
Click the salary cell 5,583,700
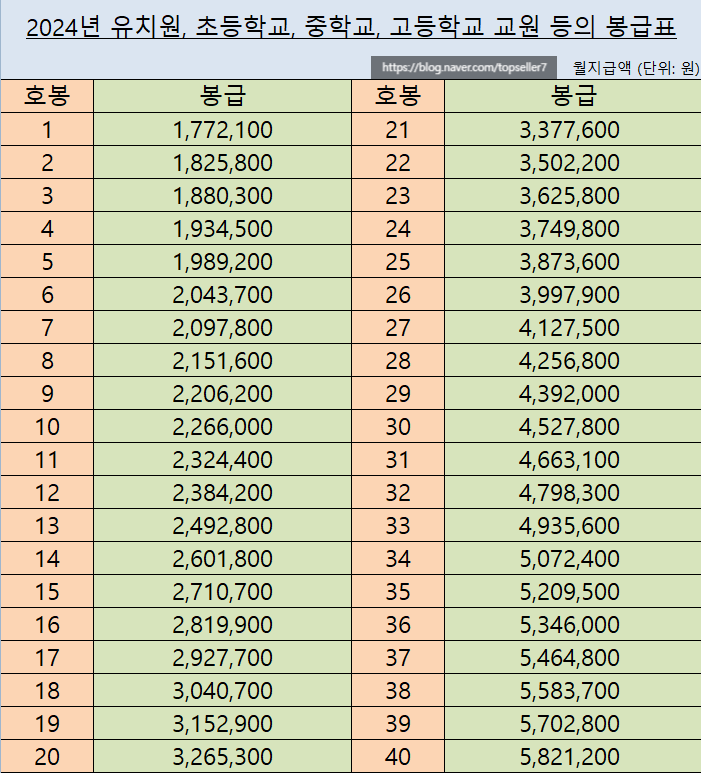(573, 691)
